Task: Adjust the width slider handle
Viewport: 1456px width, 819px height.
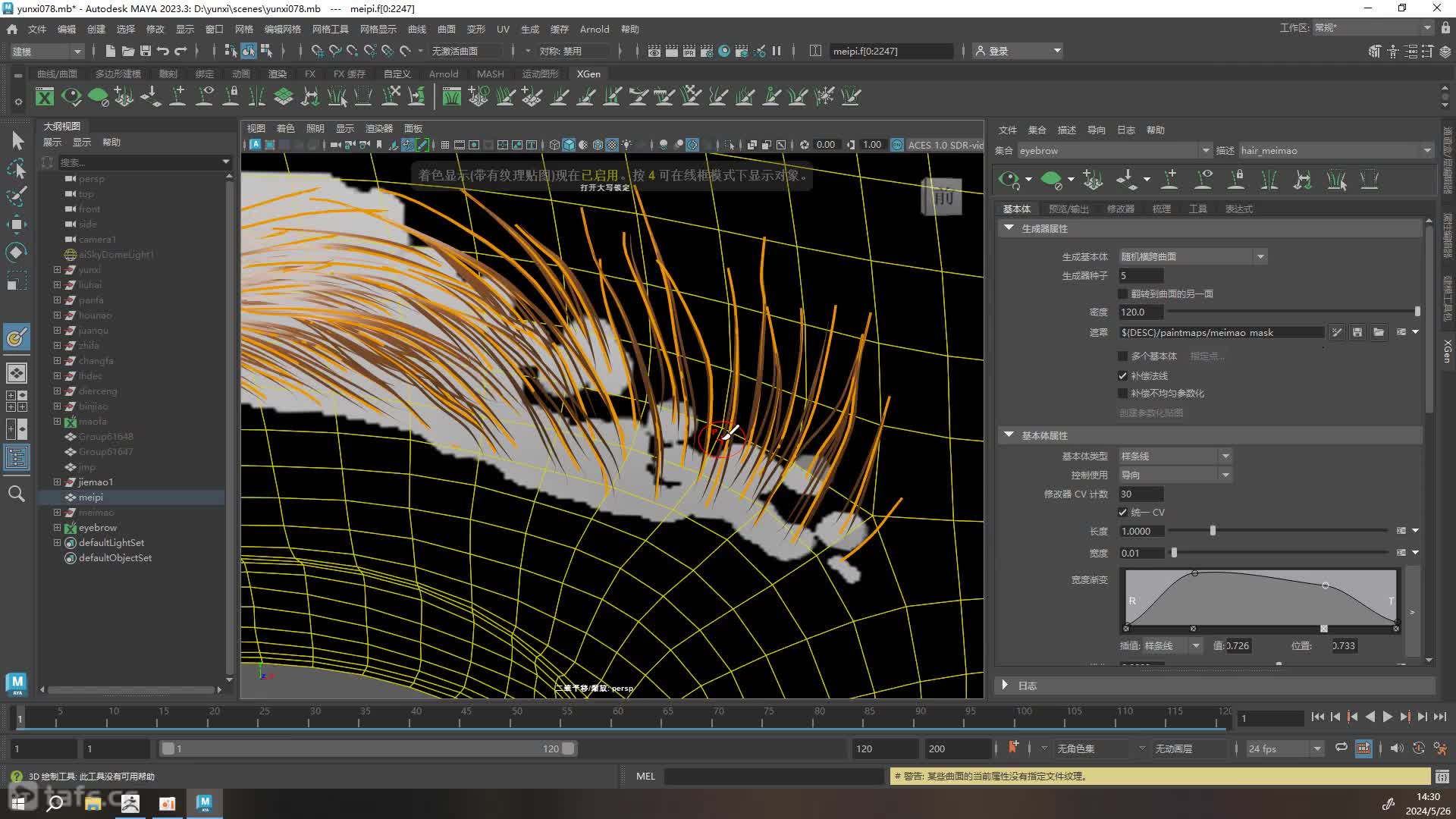Action: (1174, 553)
